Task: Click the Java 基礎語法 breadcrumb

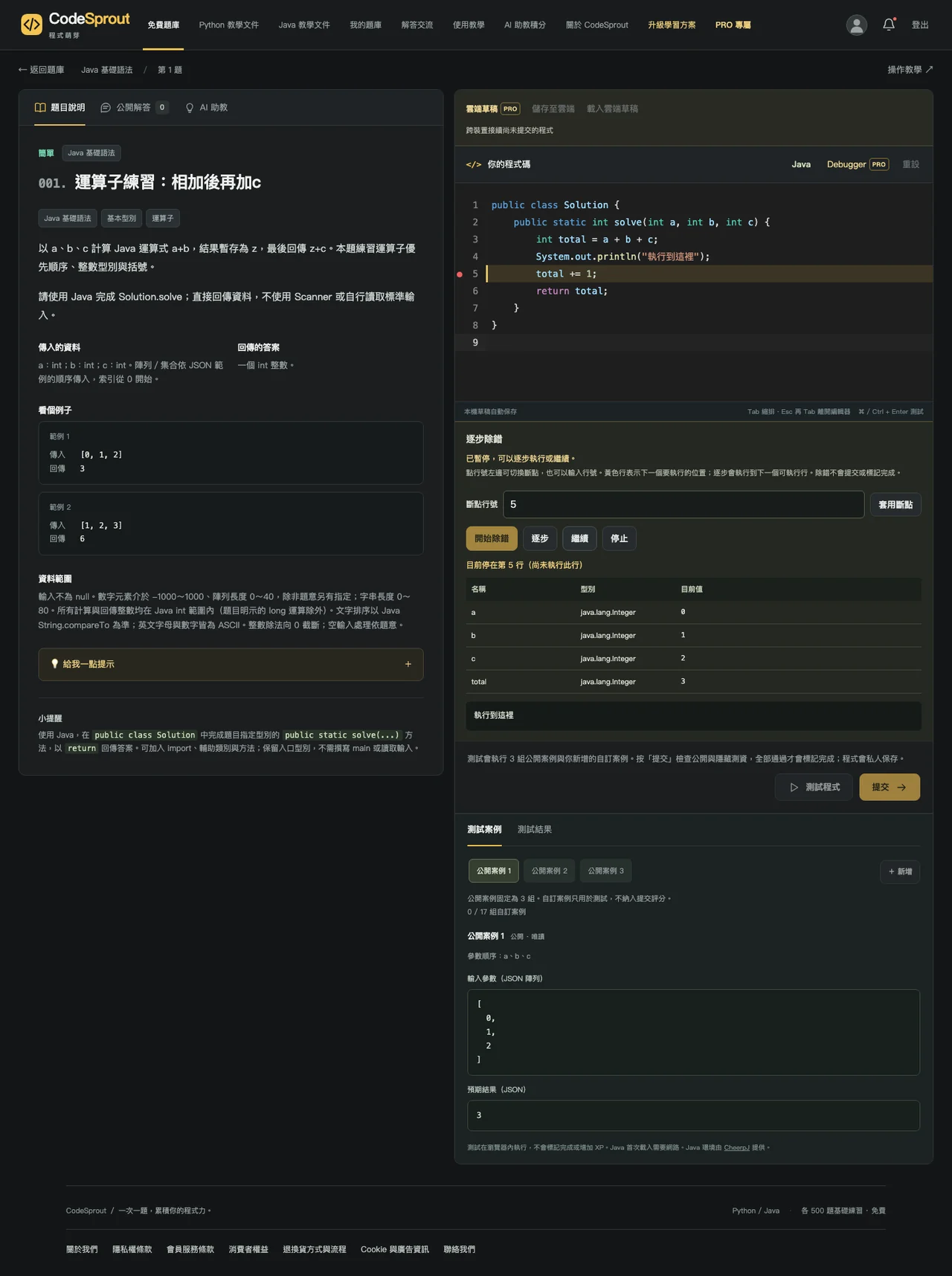Action: 107,70
